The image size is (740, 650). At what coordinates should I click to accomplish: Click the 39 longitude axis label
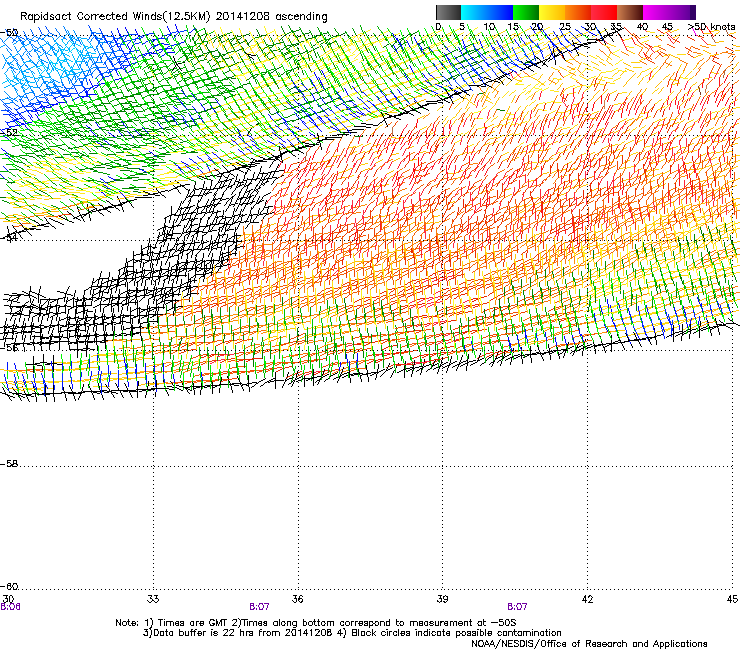[442, 599]
